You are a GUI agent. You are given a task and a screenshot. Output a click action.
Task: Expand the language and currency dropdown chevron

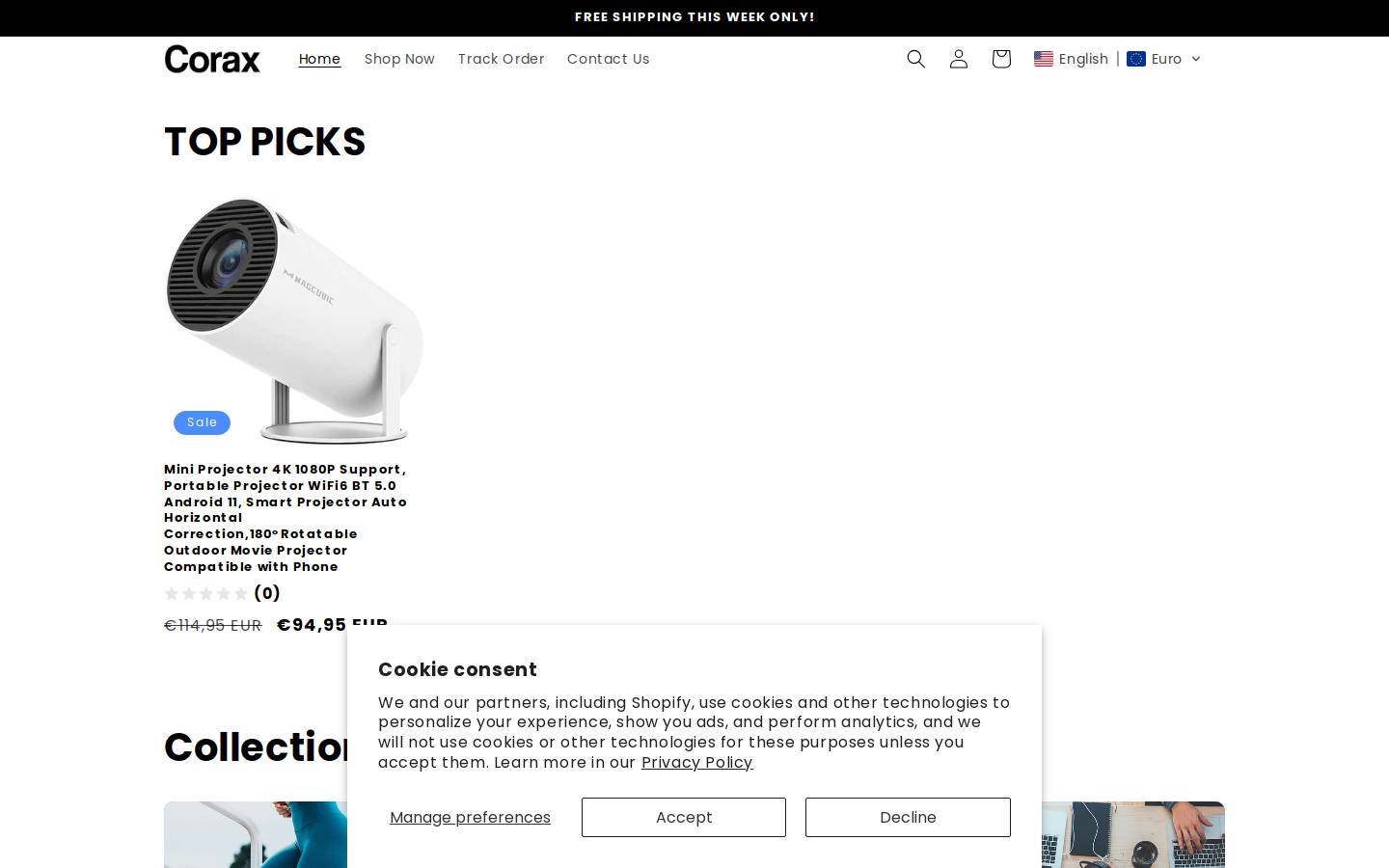point(1196,59)
